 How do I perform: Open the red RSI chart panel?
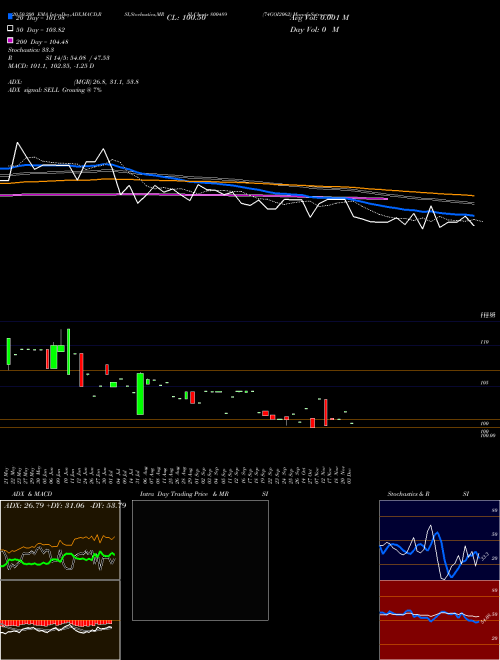(x=439, y=620)
